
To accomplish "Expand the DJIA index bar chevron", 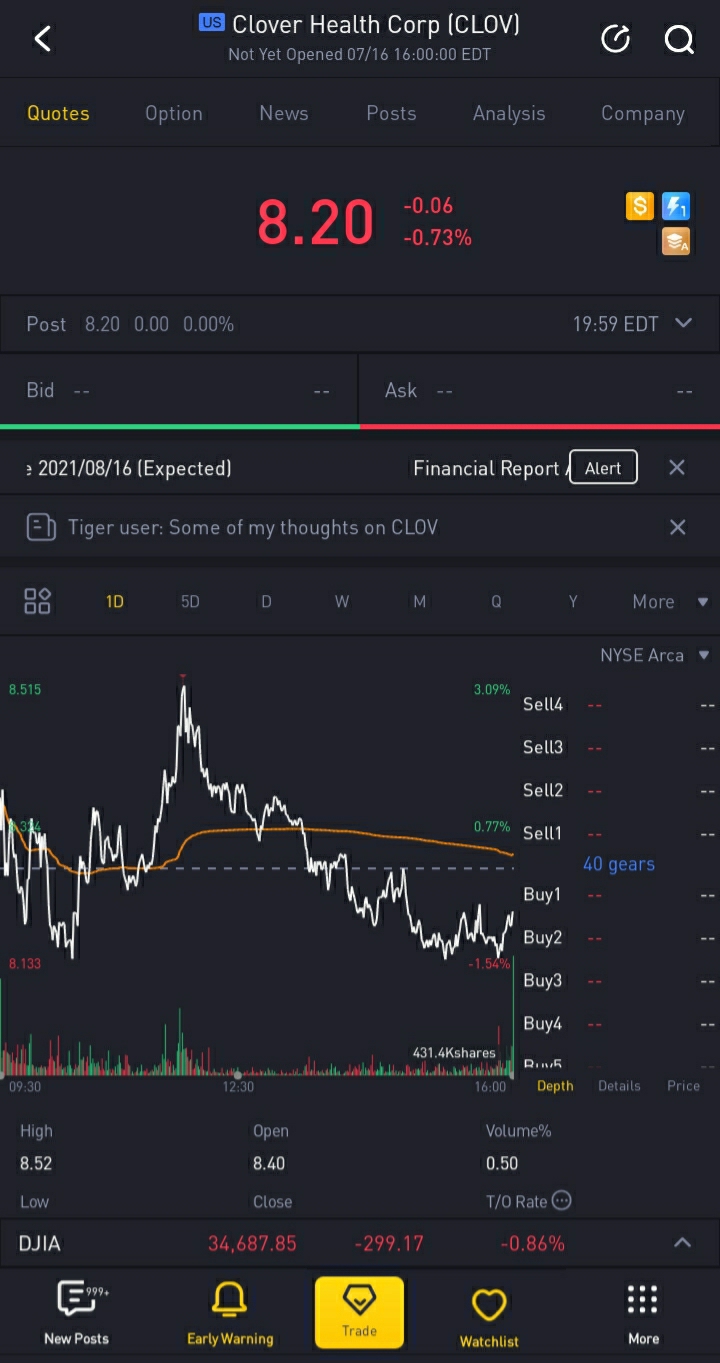I will coord(682,1243).
